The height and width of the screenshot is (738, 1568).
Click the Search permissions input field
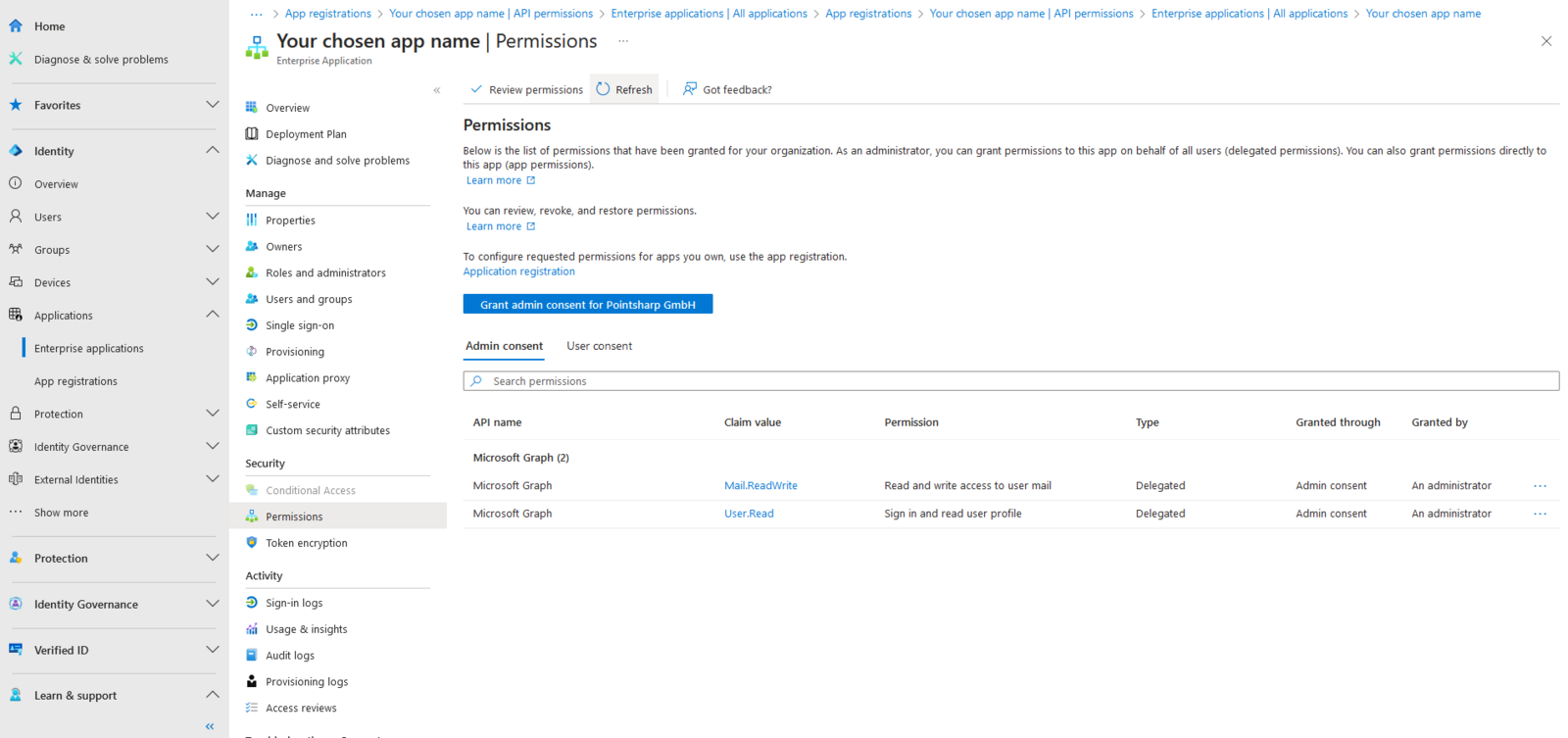[1011, 381]
